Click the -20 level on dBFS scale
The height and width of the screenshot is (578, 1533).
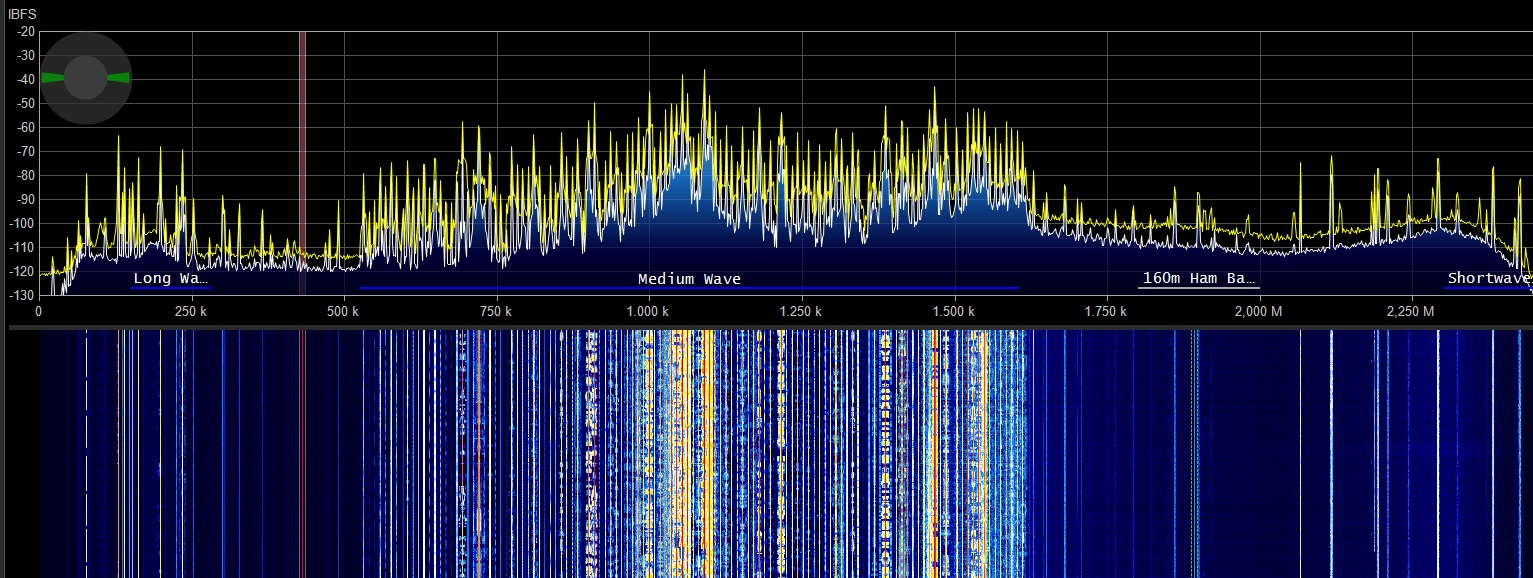coord(24,31)
